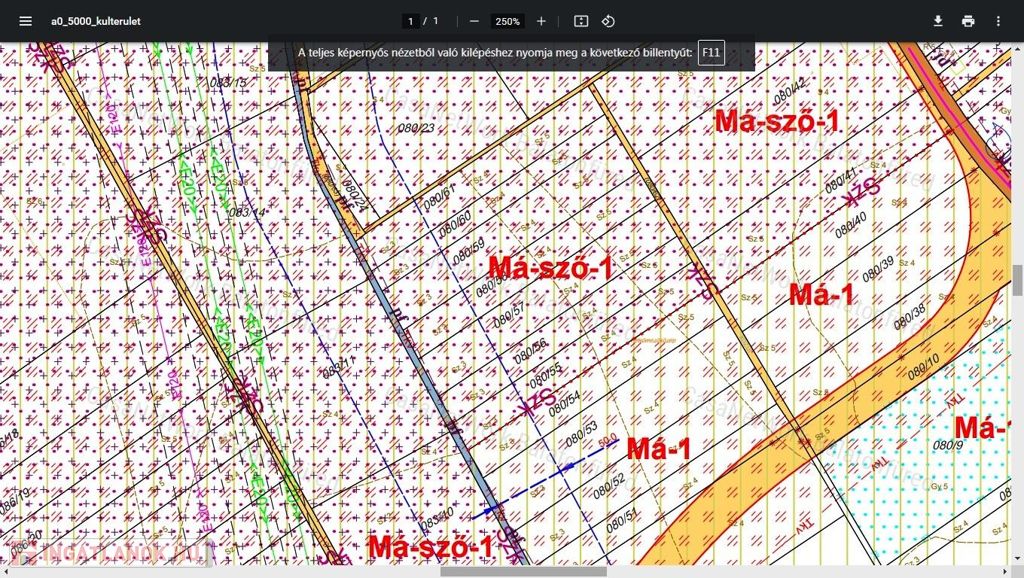Click the blue 50.0 dimension label
Image resolution: width=1024 pixels, height=578 pixels.
(607, 439)
